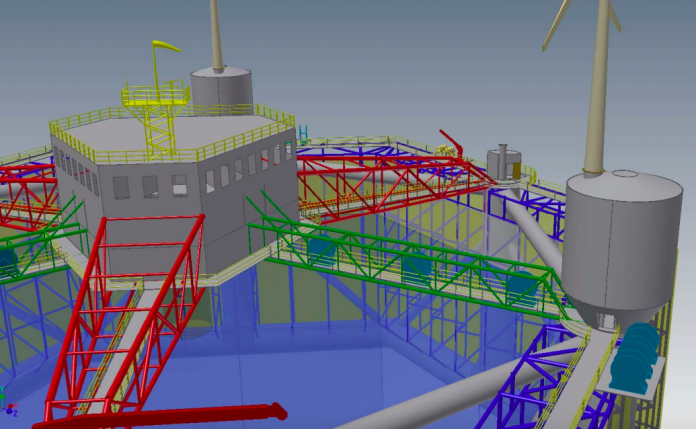Click the XYZ axis triad indicator
Screen dimensions: 696x429
(x=8, y=402)
